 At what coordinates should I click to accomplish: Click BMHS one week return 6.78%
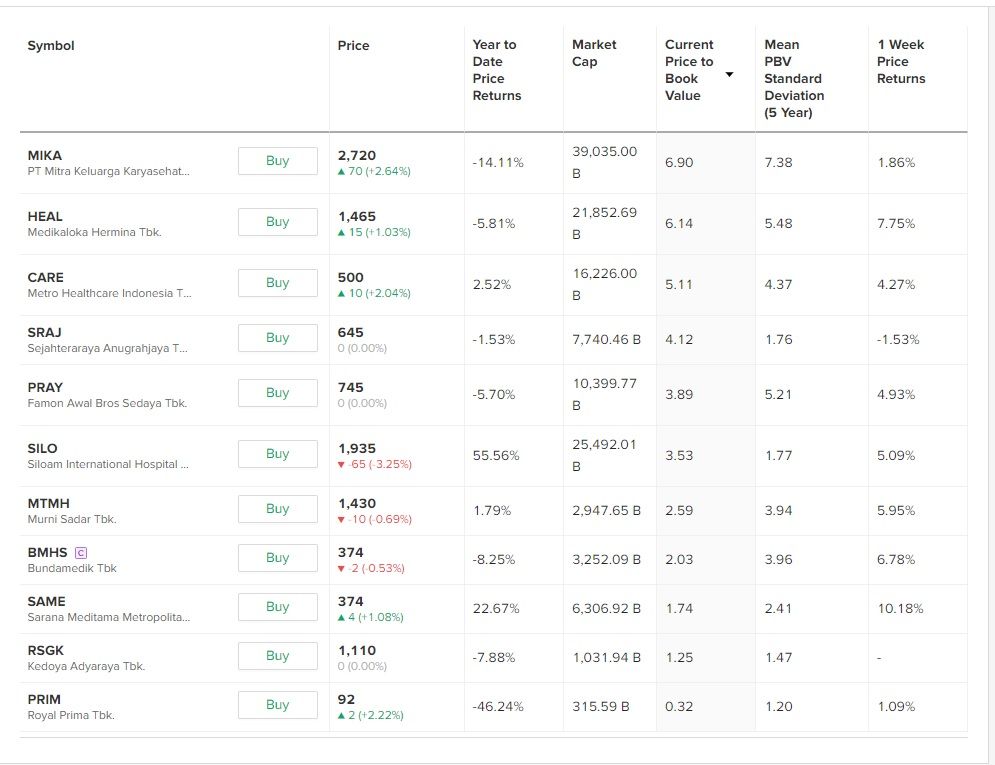click(x=896, y=559)
